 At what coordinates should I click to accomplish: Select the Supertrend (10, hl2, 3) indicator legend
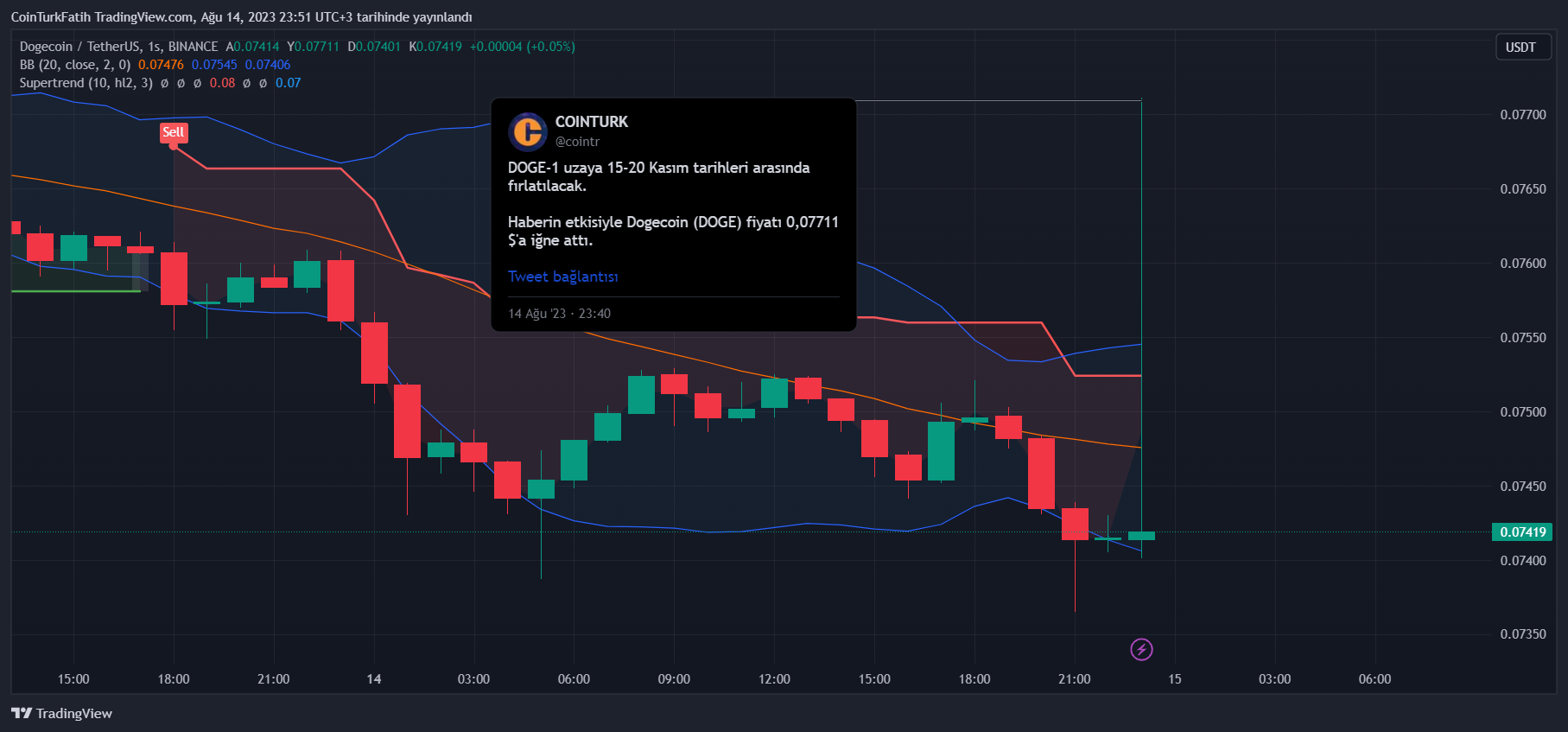click(x=86, y=83)
